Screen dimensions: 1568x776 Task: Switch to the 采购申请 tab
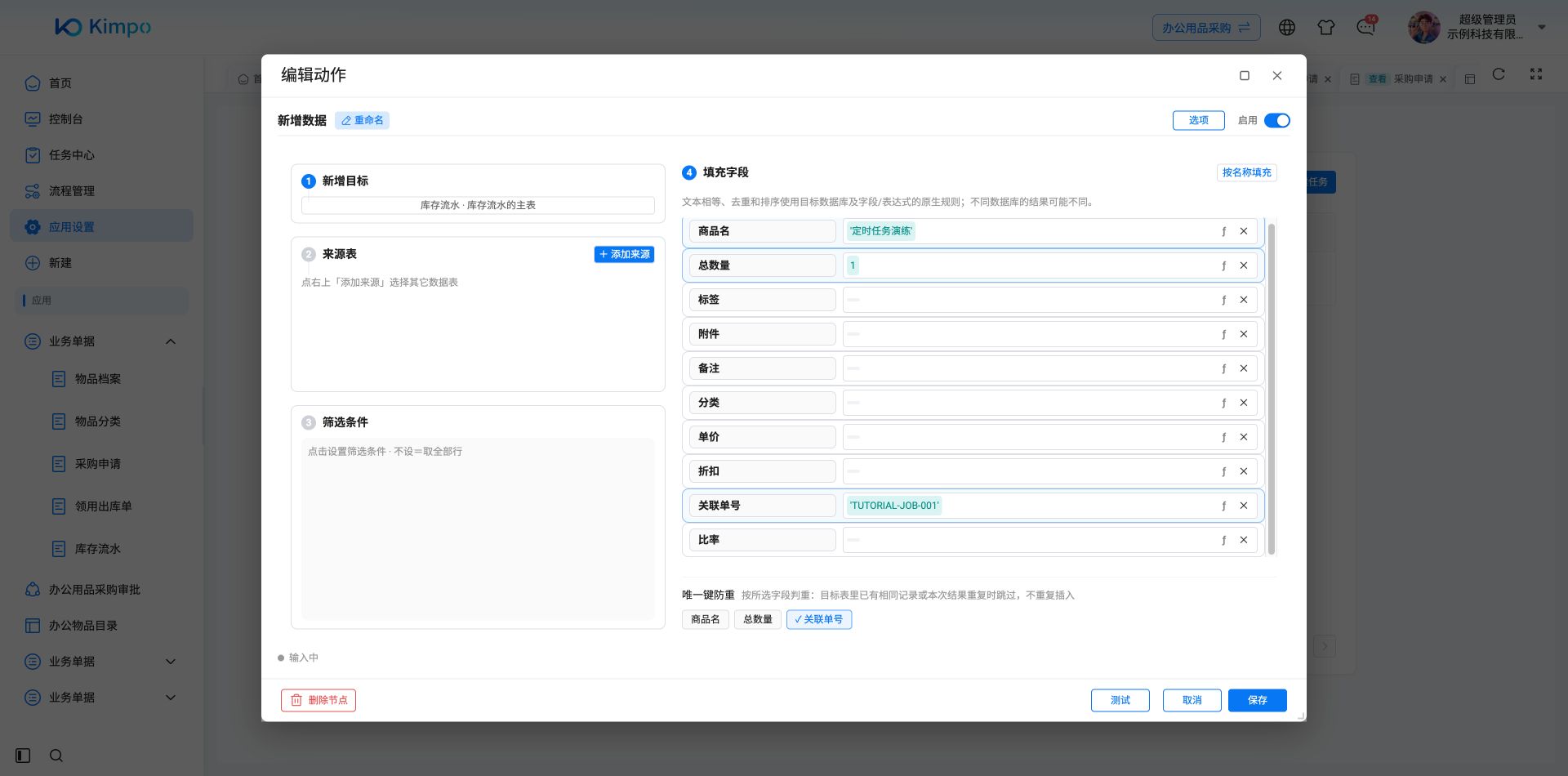click(1399, 79)
